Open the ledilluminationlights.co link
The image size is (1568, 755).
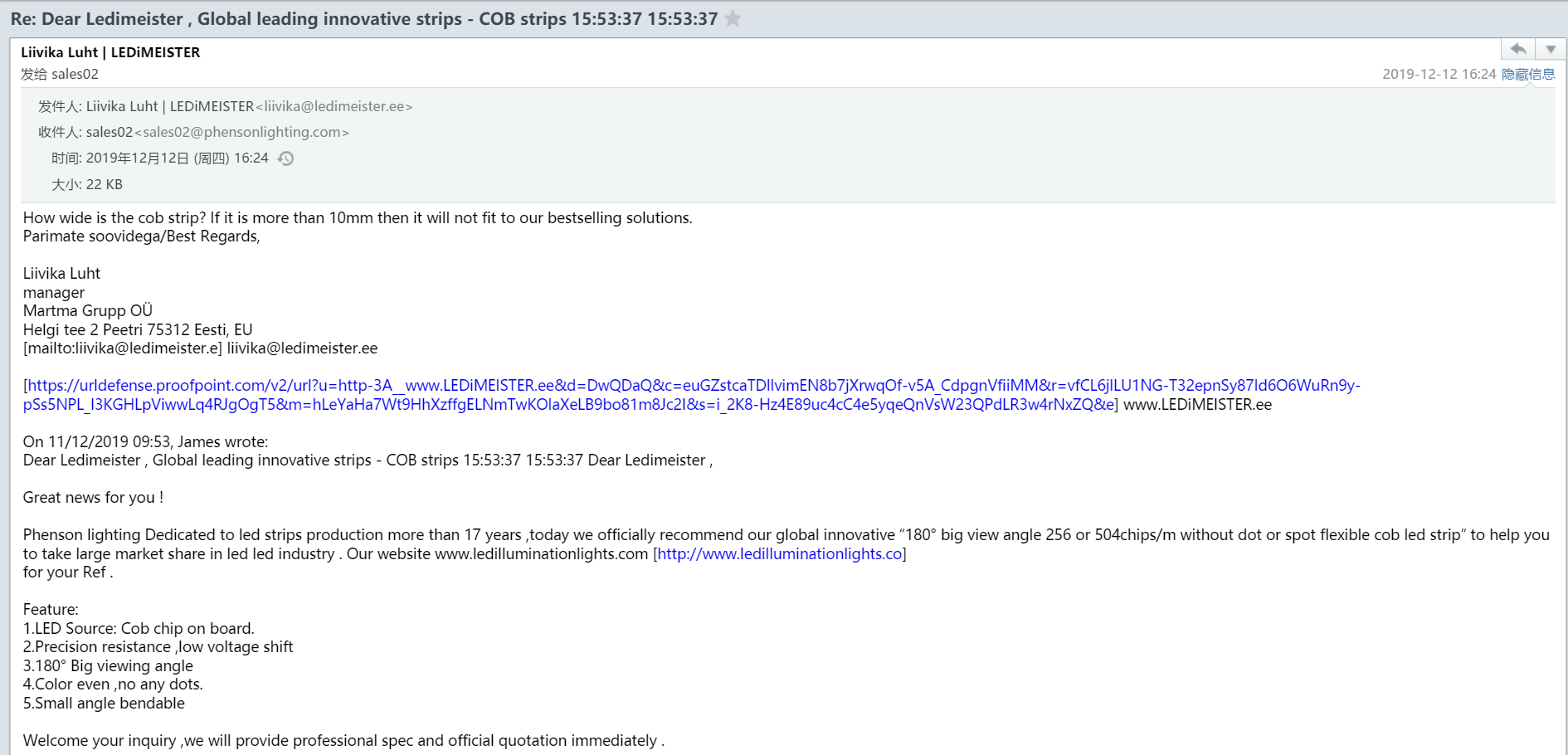780,553
